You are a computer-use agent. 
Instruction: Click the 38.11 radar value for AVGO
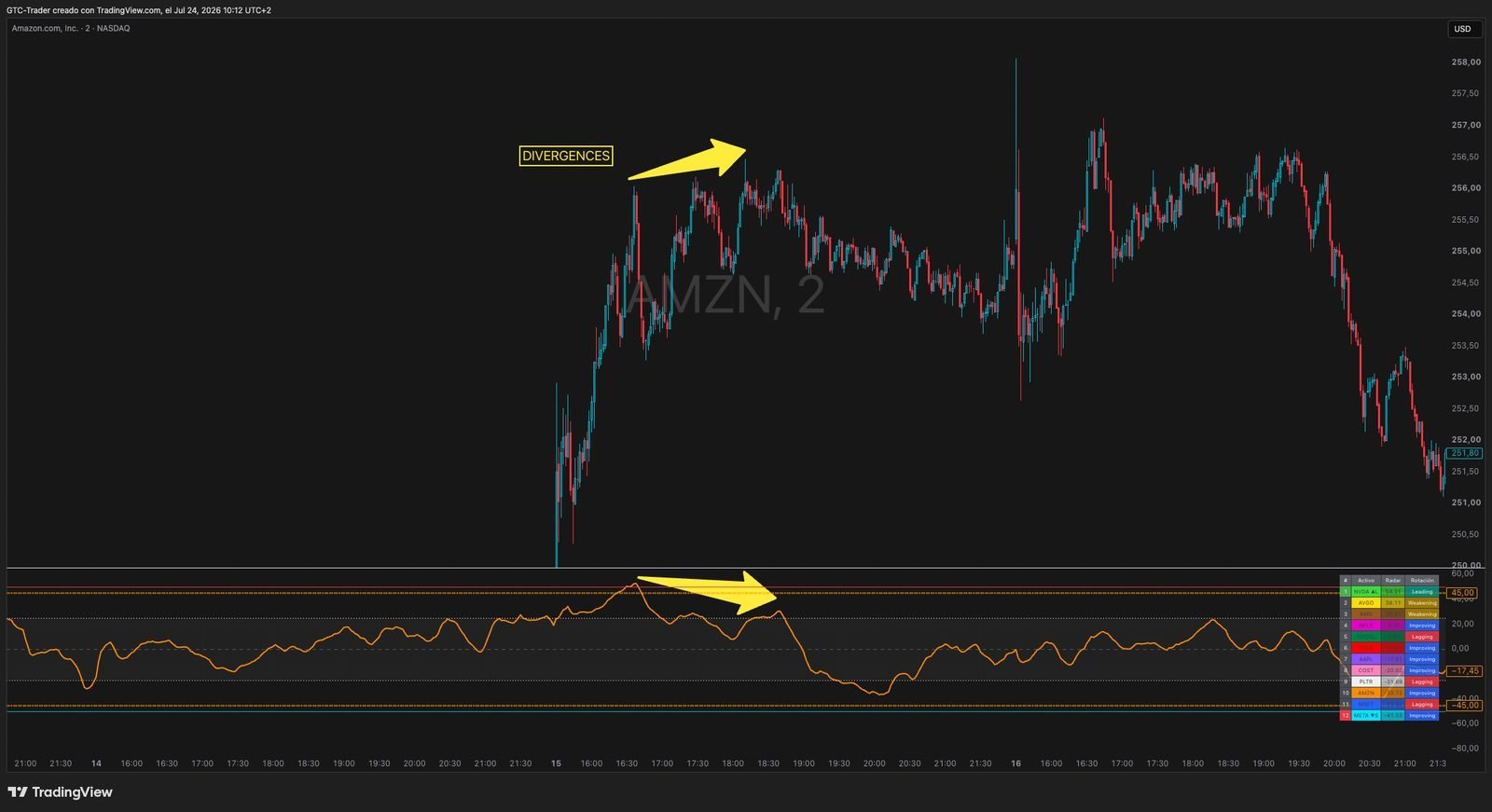pyautogui.click(x=1393, y=603)
